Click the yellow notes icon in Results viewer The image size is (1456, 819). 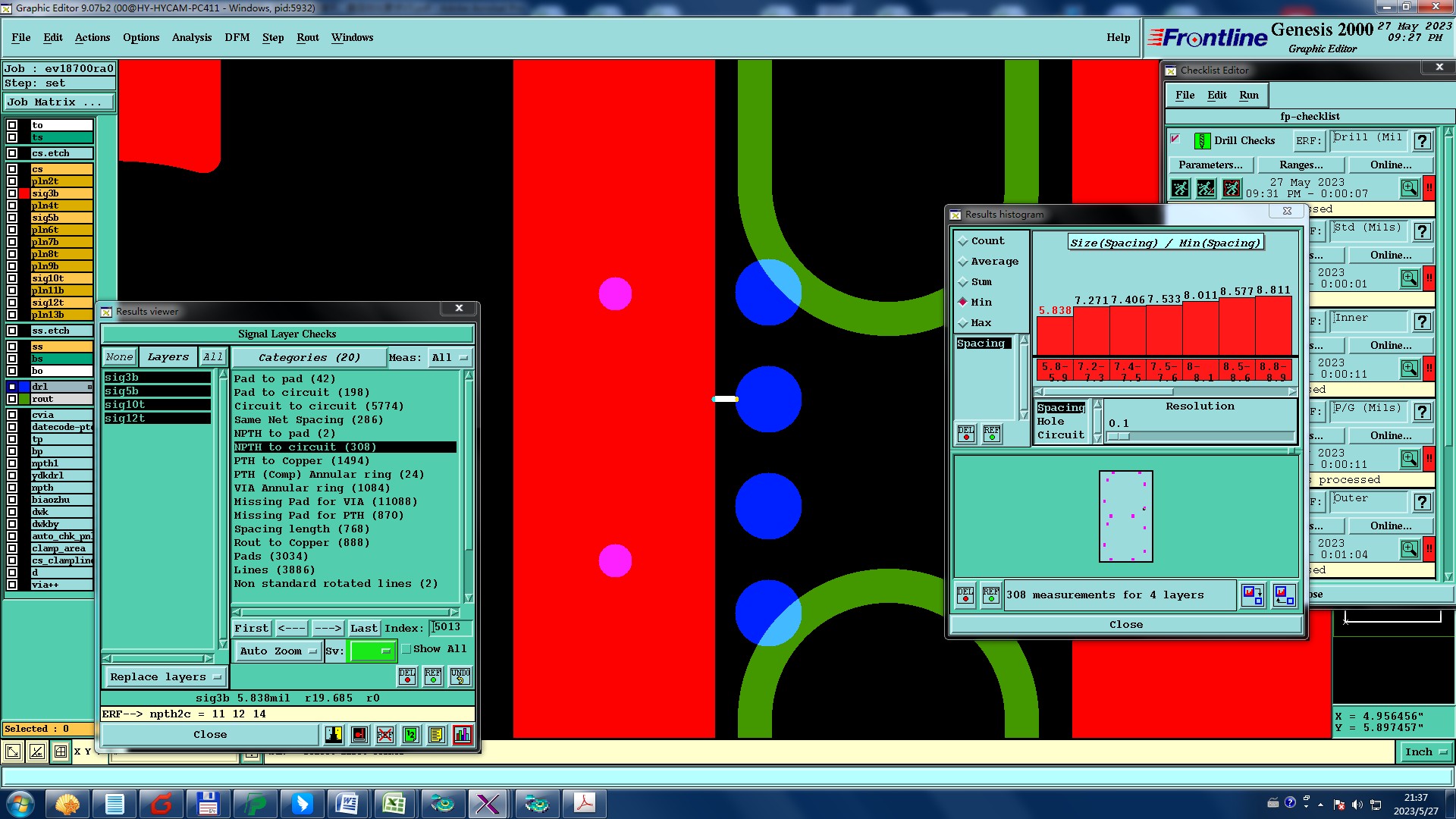pos(436,735)
